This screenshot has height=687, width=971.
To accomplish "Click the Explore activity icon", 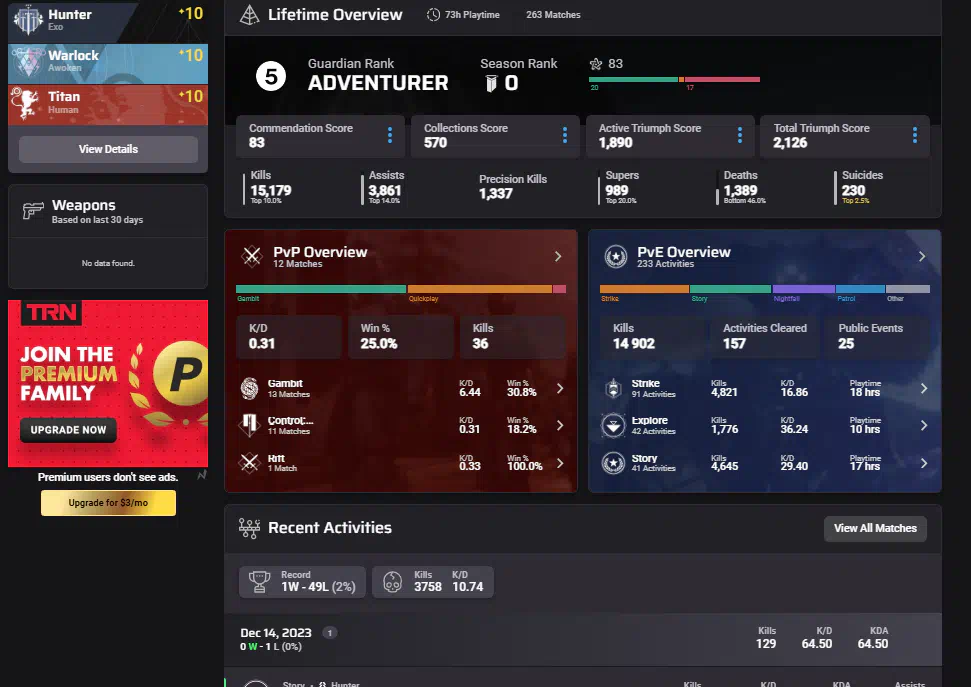I will click(615, 426).
